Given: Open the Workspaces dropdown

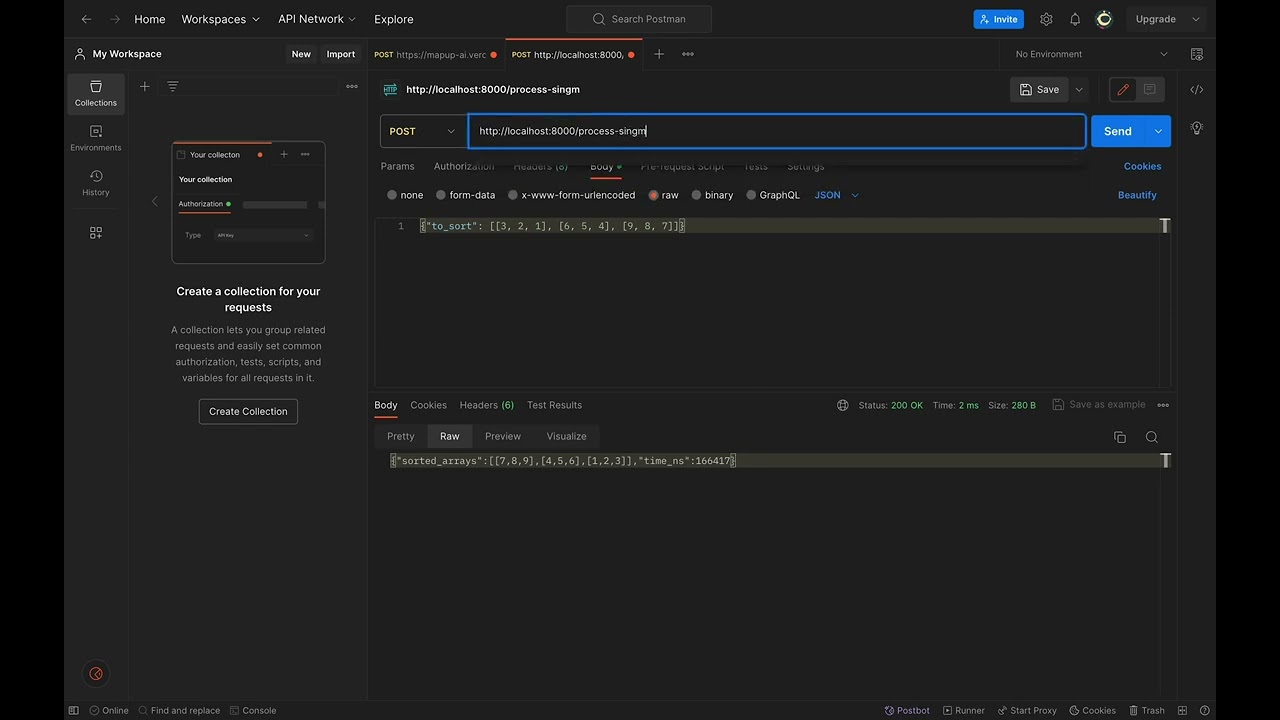Looking at the screenshot, I should [220, 19].
